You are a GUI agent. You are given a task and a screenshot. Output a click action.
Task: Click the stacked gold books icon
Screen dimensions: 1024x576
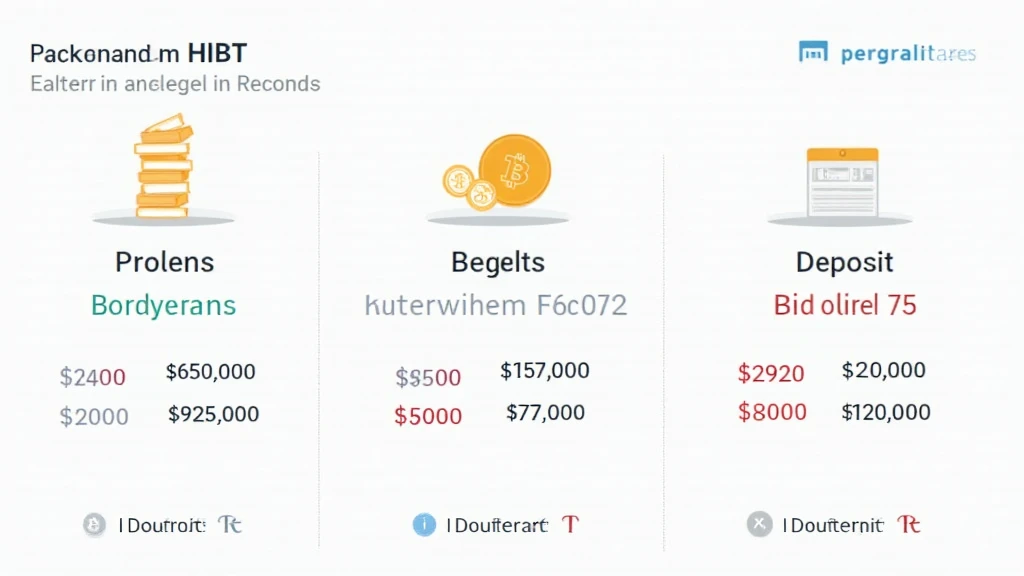click(x=163, y=166)
